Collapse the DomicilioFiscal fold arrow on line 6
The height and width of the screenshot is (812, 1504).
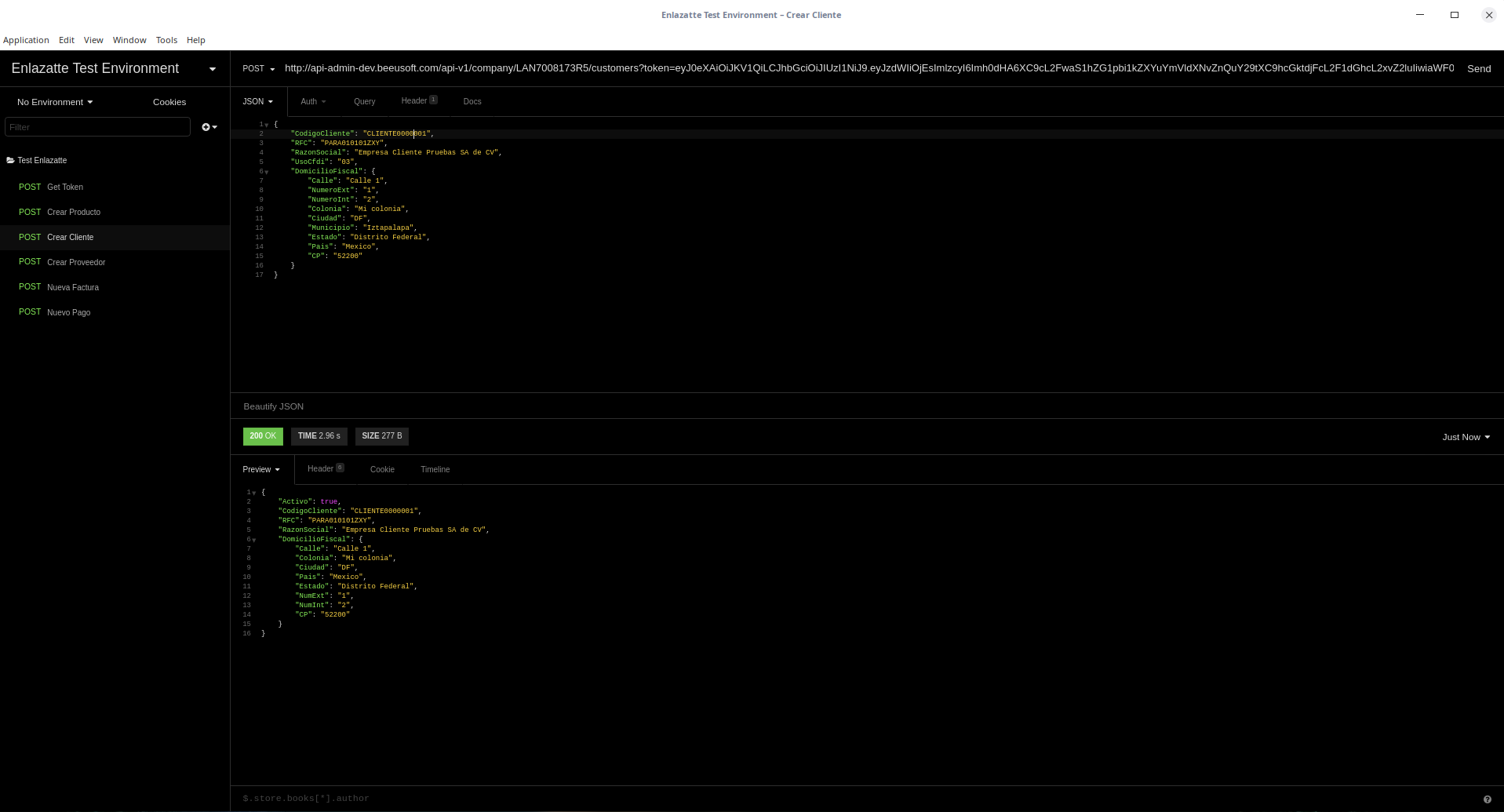click(x=267, y=171)
